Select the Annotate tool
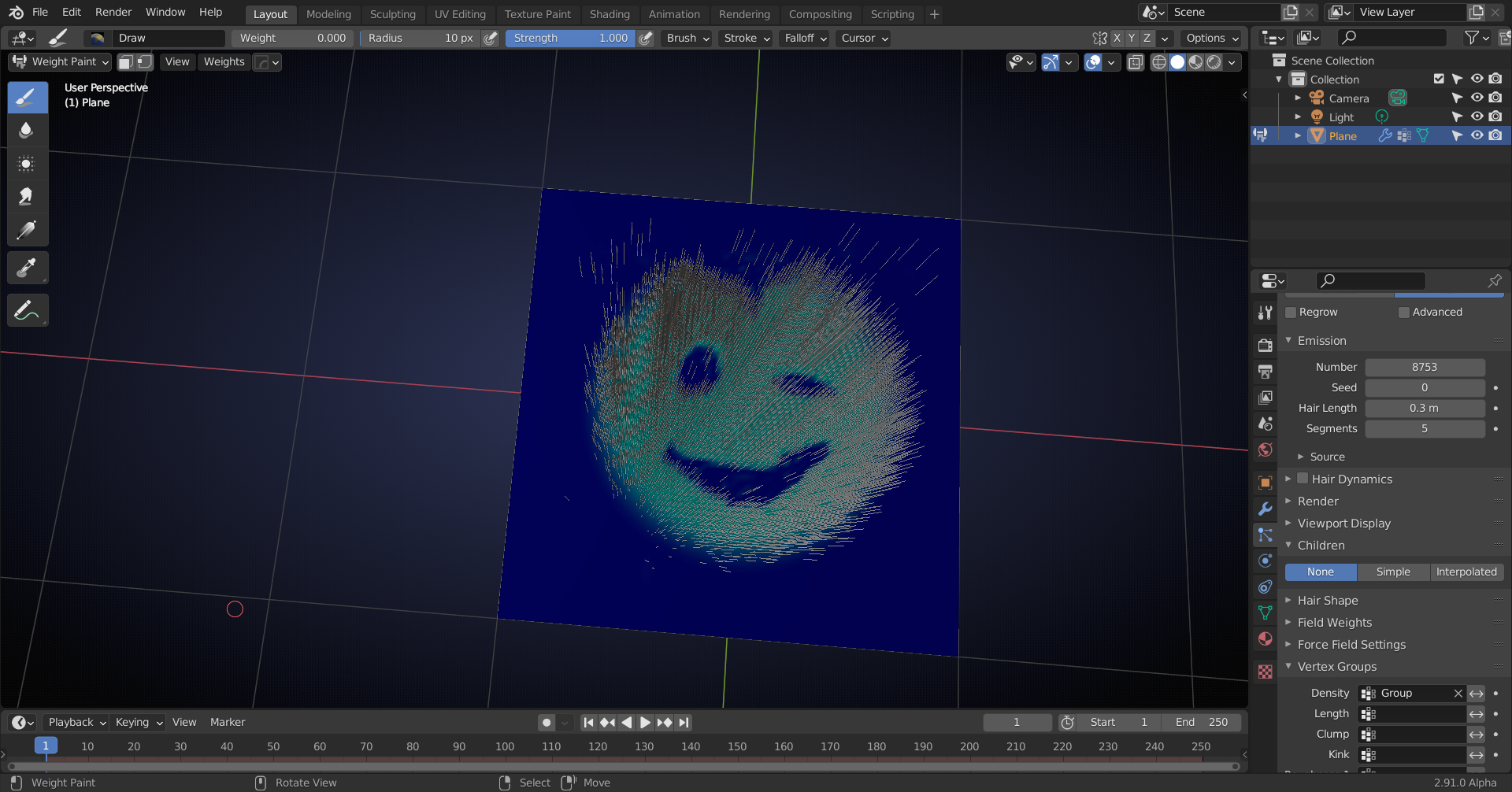Screen dimensions: 1512x792 [27, 310]
